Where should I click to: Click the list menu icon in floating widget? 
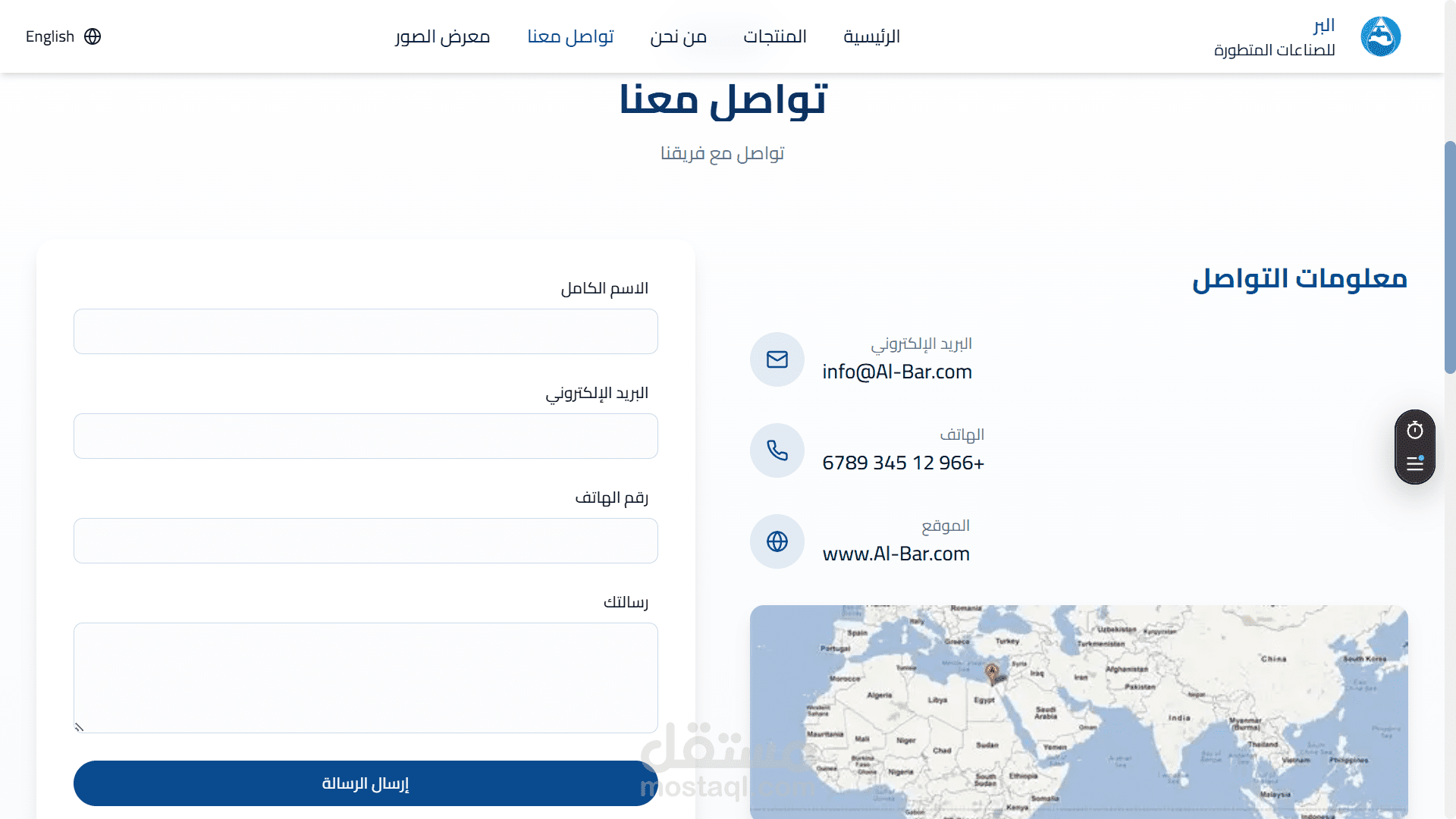click(x=1415, y=463)
